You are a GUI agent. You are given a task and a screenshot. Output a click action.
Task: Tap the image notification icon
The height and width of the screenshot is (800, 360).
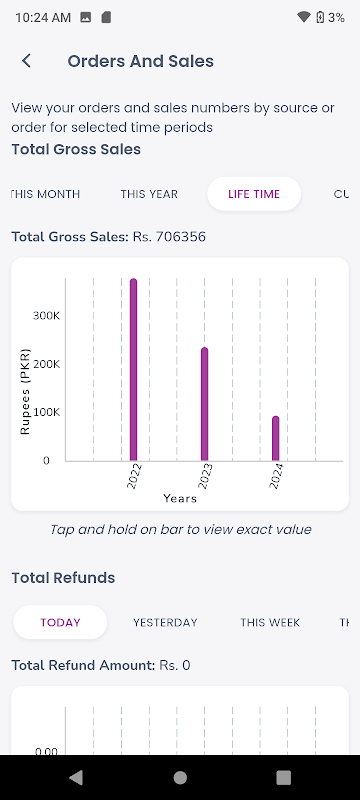[x=86, y=17]
